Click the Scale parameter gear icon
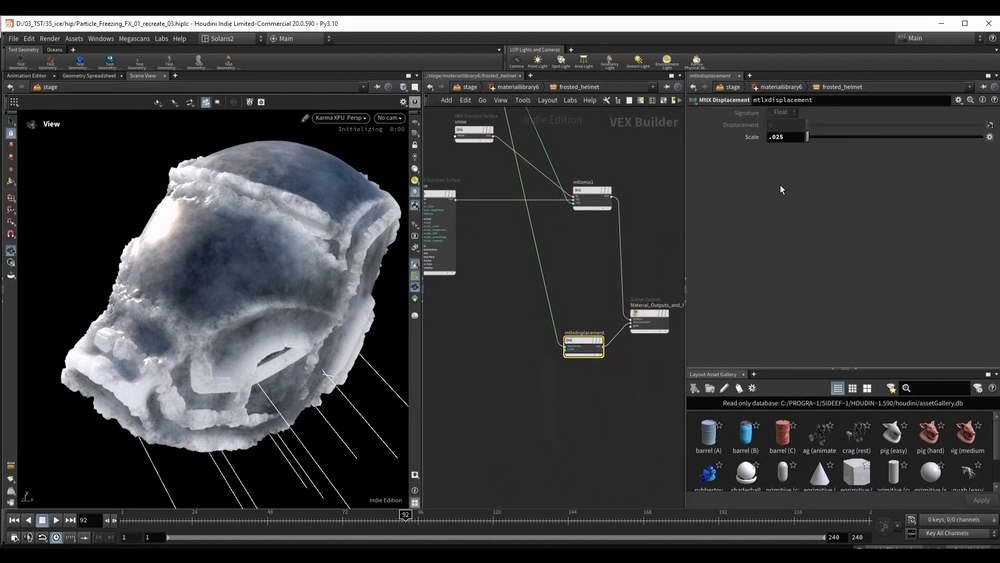 pos(989,137)
